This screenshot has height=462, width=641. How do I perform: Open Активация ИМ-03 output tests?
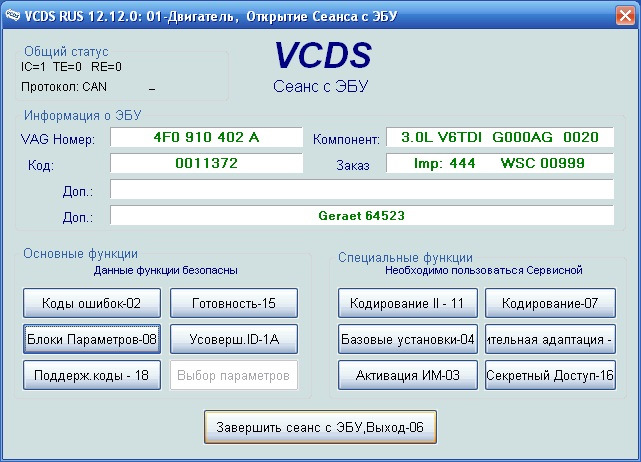(408, 375)
